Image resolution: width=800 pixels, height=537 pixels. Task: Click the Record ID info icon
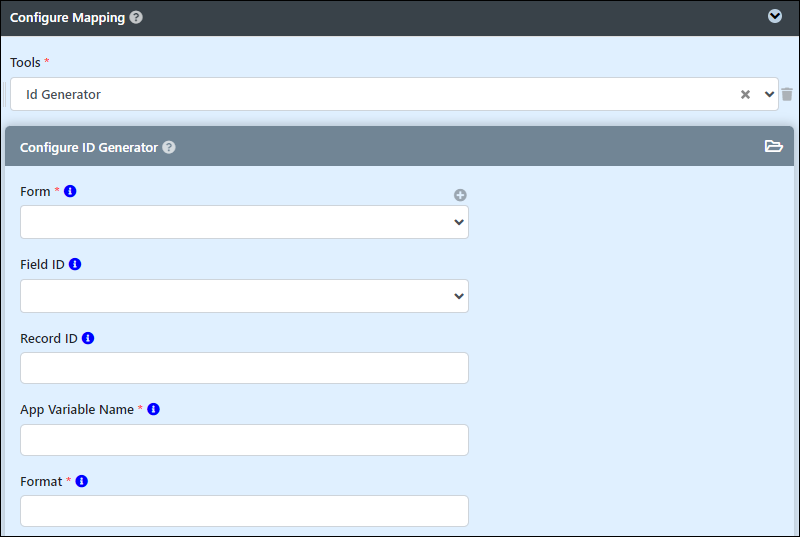pyautogui.click(x=88, y=338)
